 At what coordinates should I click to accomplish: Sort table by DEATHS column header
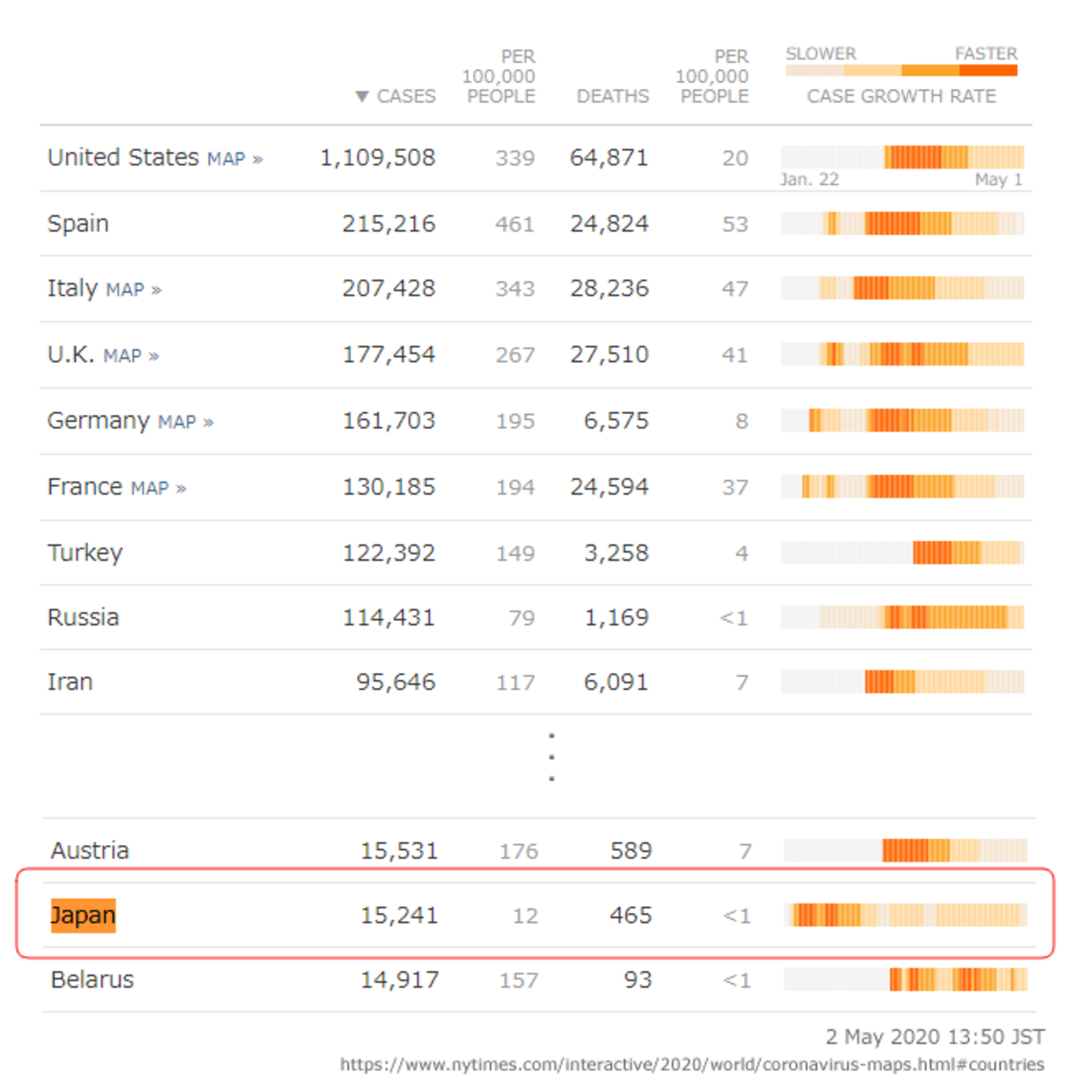pyautogui.click(x=612, y=97)
